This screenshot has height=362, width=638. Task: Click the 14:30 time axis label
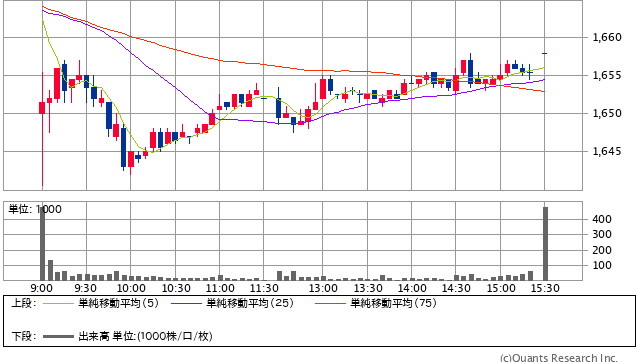(456, 288)
